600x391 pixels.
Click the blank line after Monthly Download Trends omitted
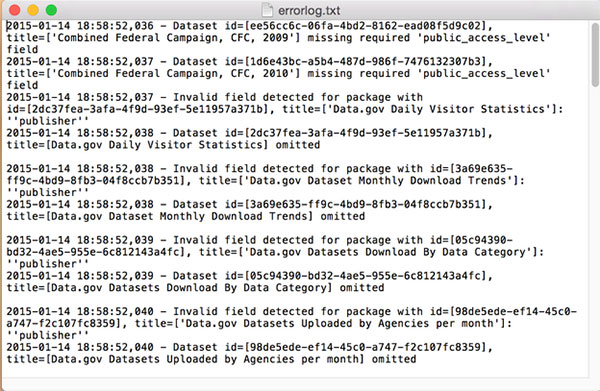295,228
